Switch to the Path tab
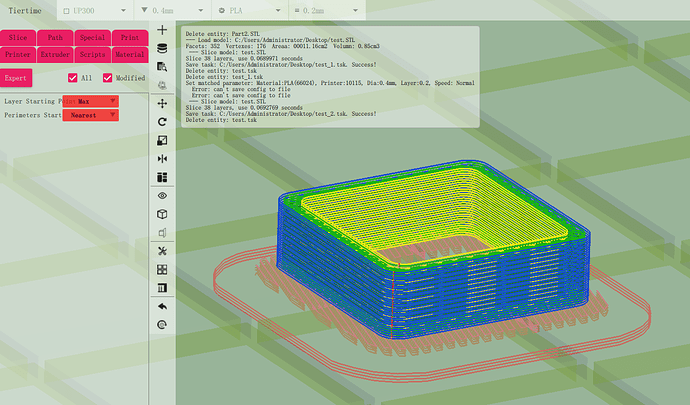Screen dimensions: 690x405 click(x=55, y=38)
